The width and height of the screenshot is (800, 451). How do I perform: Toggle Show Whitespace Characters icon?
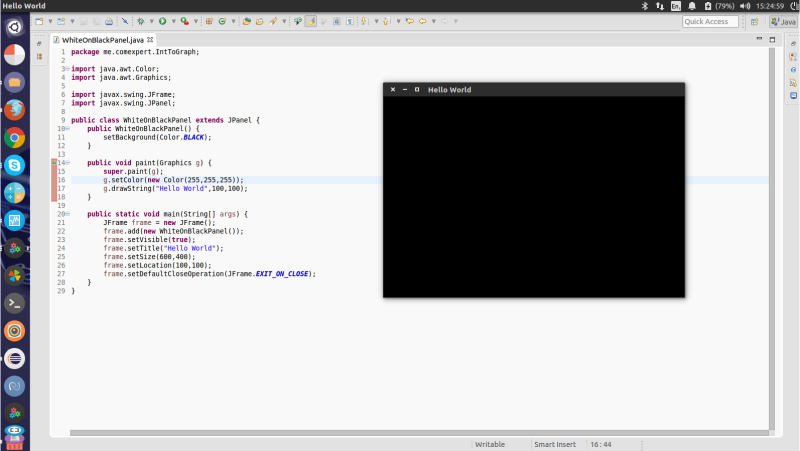349,21
